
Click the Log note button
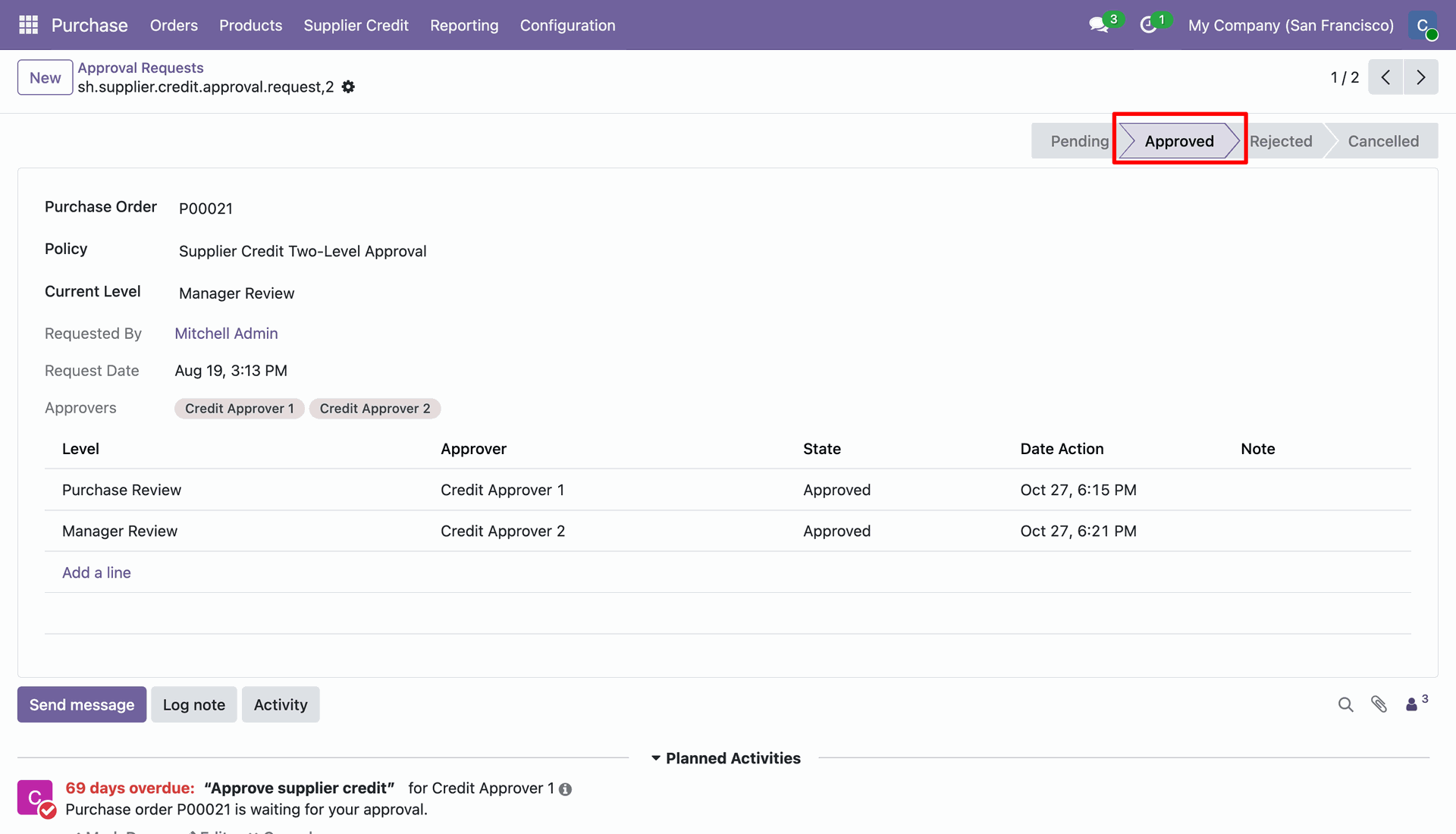[194, 704]
